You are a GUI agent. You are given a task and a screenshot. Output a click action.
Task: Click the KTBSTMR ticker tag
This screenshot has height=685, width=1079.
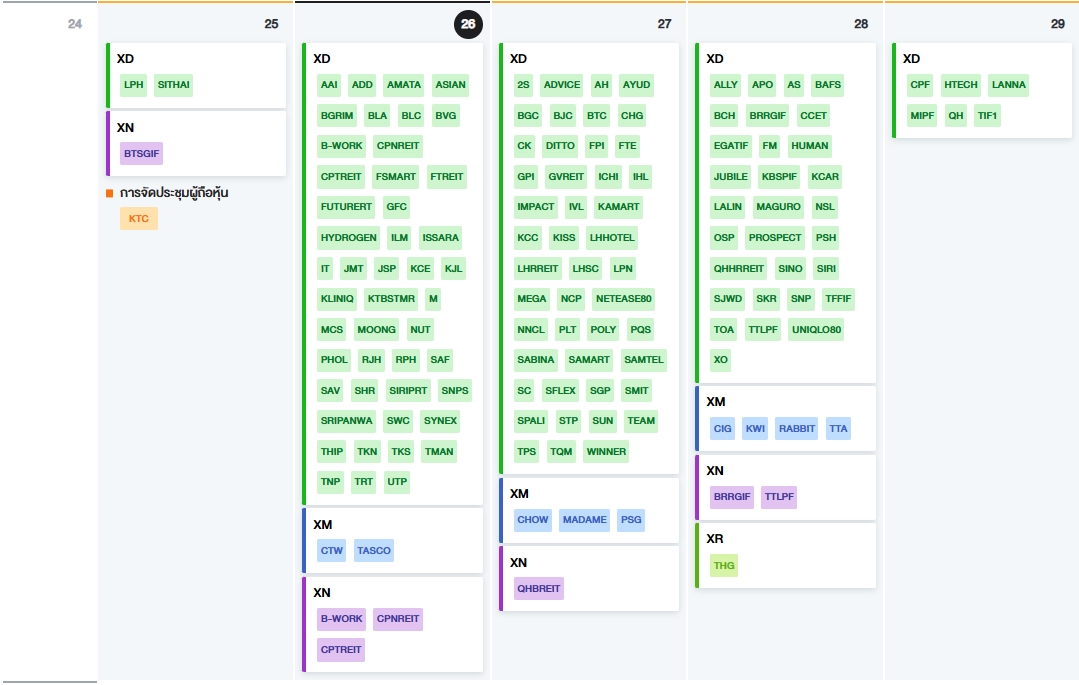pyautogui.click(x=391, y=299)
